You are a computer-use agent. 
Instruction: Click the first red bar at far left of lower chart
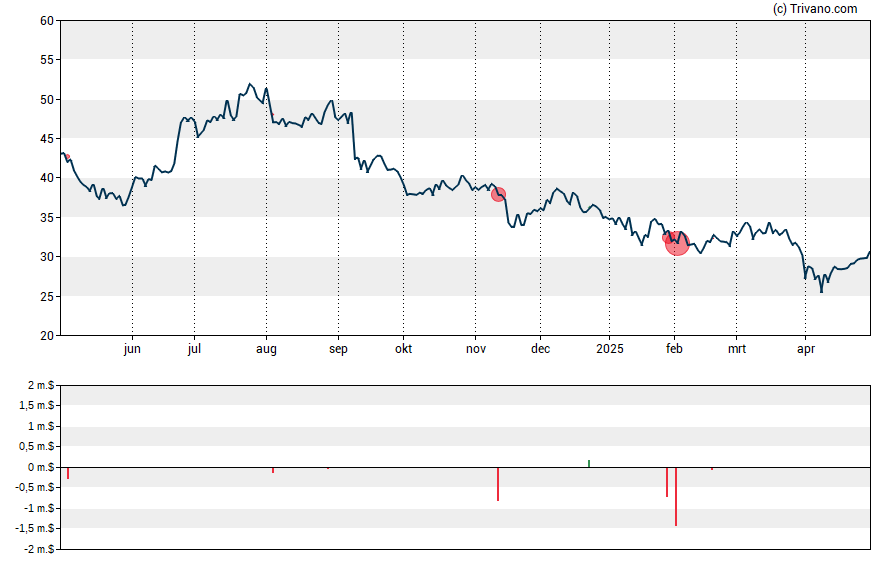tap(68, 473)
